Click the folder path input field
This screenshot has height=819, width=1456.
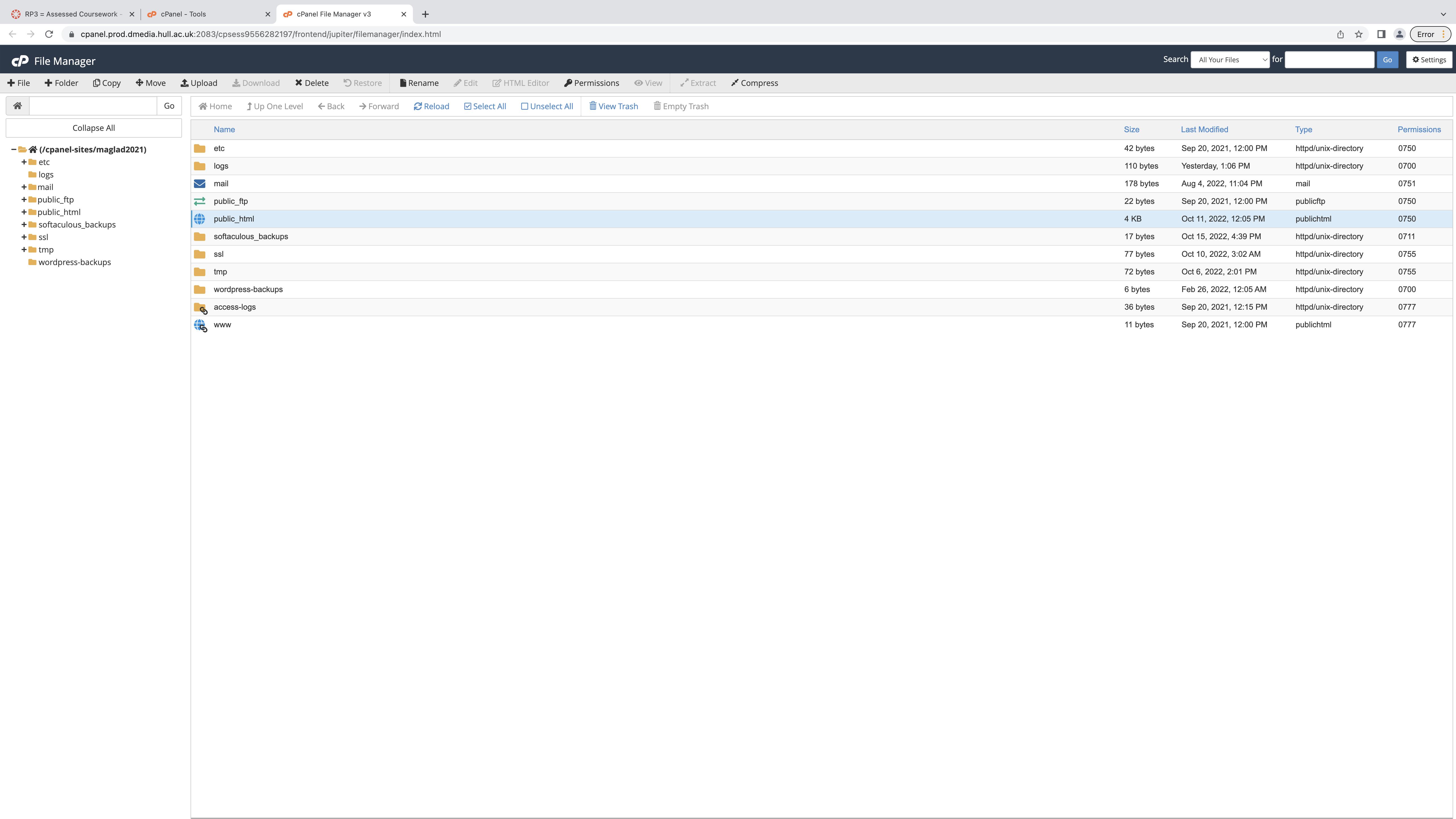point(93,106)
